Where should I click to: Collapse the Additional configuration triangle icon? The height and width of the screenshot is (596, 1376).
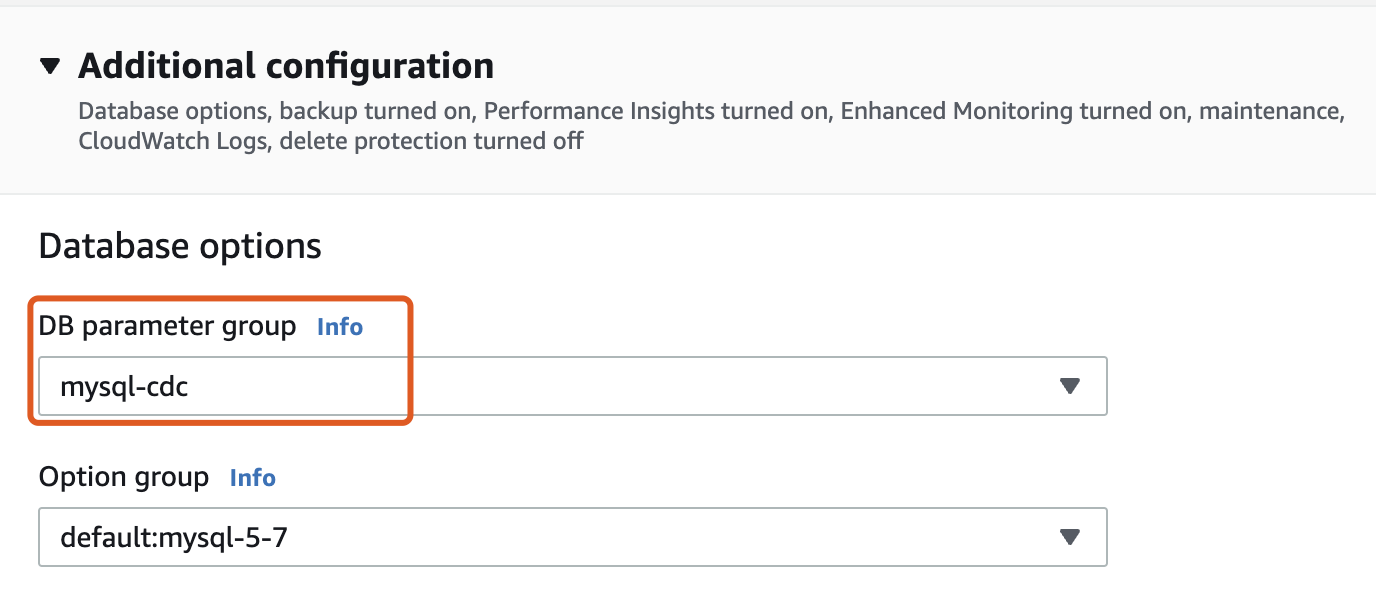click(50, 67)
